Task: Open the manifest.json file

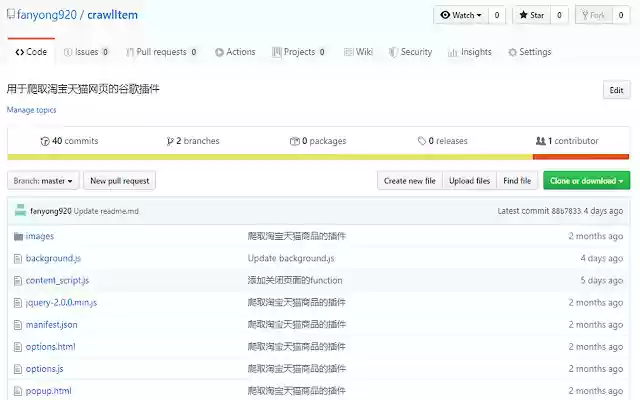Action: [x=51, y=324]
